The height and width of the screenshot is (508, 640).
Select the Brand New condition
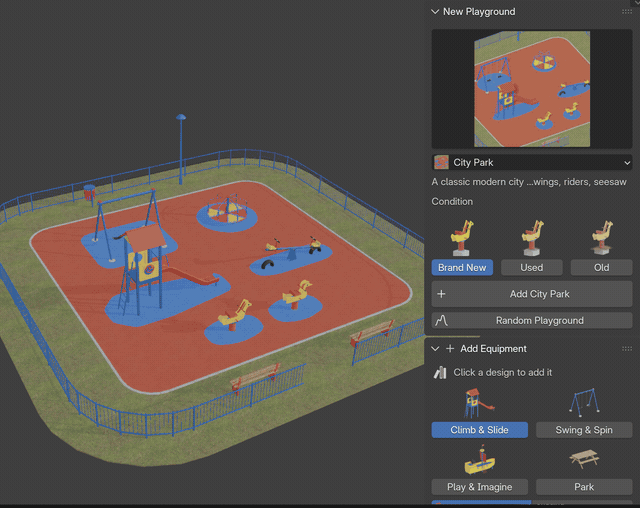(462, 268)
